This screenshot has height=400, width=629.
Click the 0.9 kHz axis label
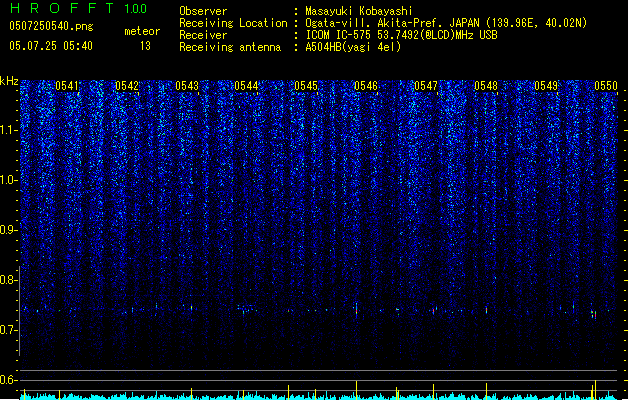click(x=9, y=230)
